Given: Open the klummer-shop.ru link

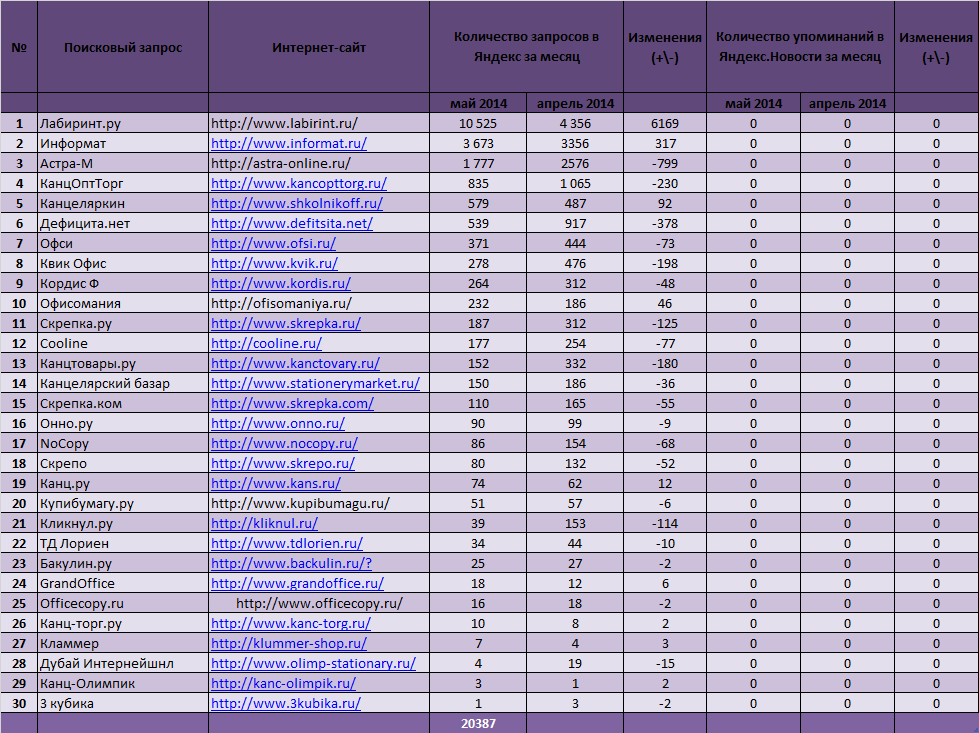Looking at the screenshot, I should [289, 643].
